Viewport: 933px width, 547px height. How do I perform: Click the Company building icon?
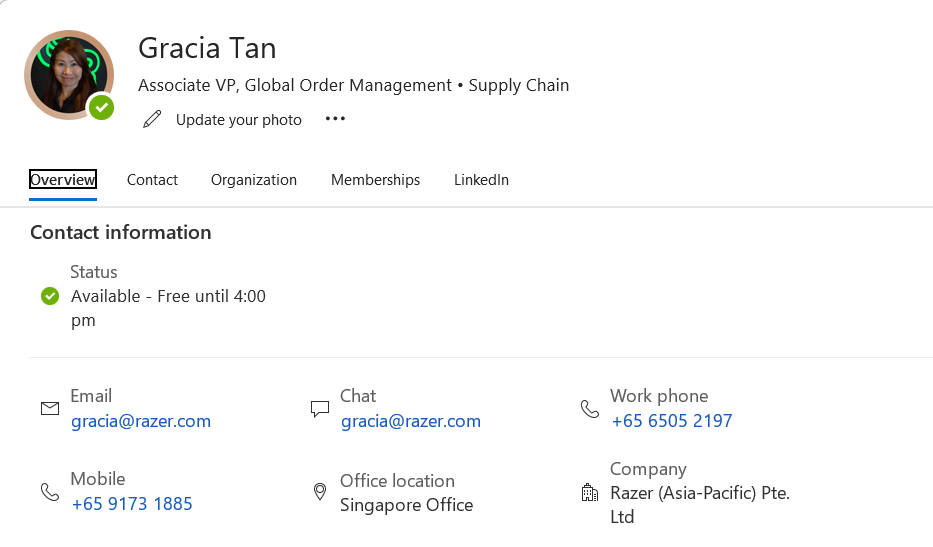[590, 492]
